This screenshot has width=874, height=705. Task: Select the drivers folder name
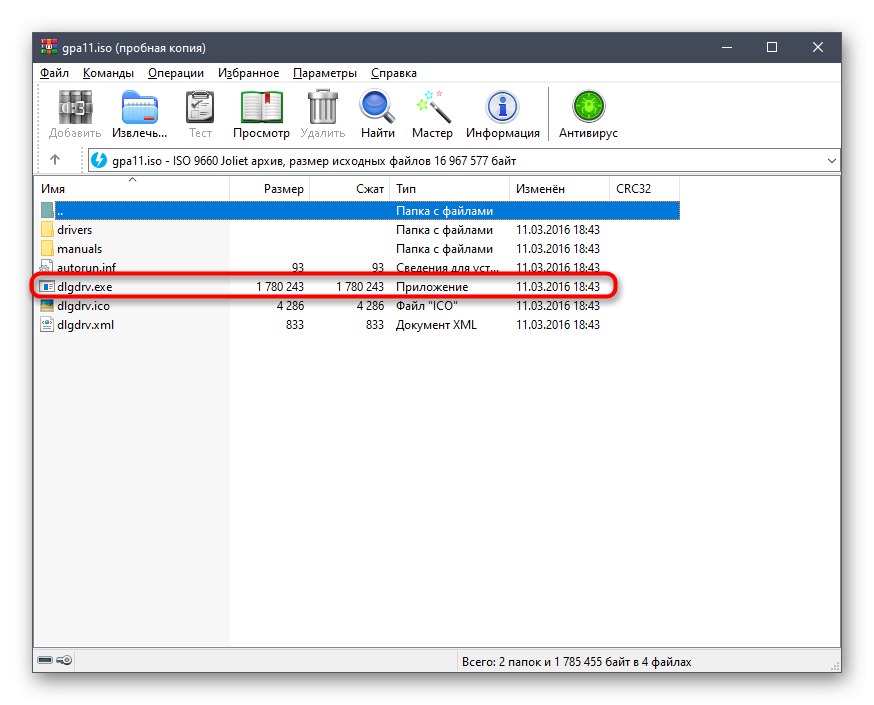coord(74,230)
